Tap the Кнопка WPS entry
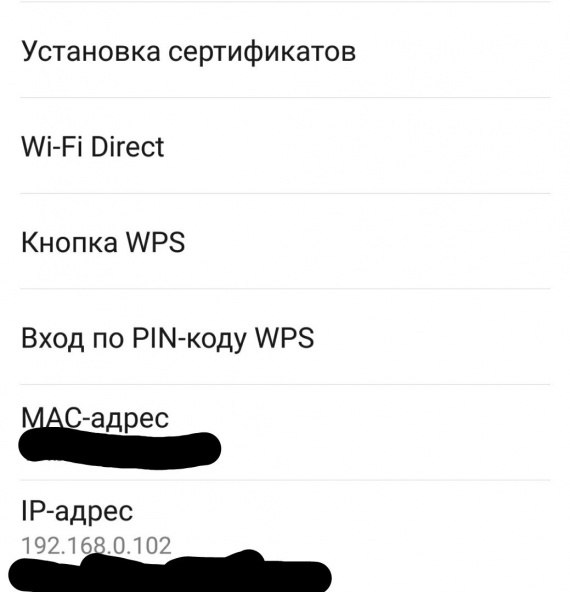The width and height of the screenshot is (570, 592). coord(285,241)
